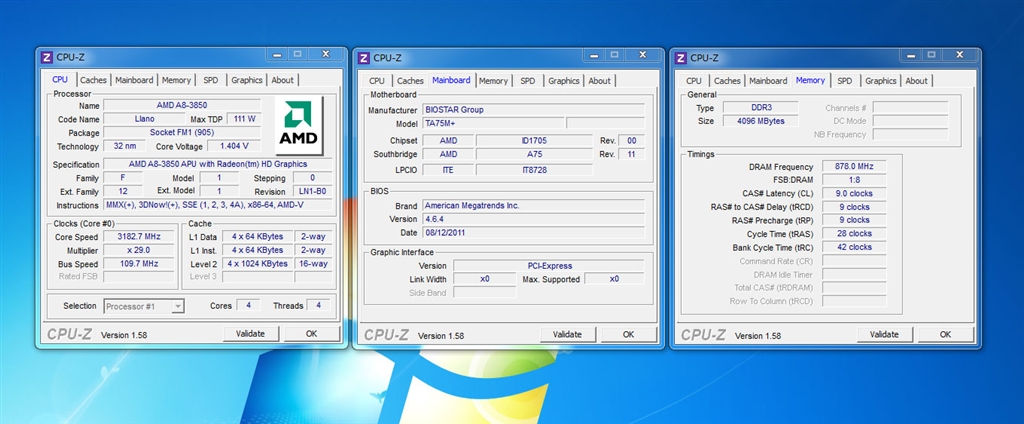Click the Instructions field value
The image size is (1024, 424).
[217, 205]
